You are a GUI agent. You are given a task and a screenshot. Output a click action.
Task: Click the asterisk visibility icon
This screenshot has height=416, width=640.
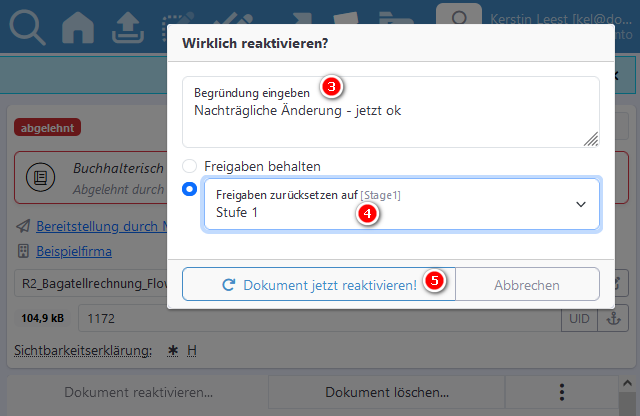point(171,350)
